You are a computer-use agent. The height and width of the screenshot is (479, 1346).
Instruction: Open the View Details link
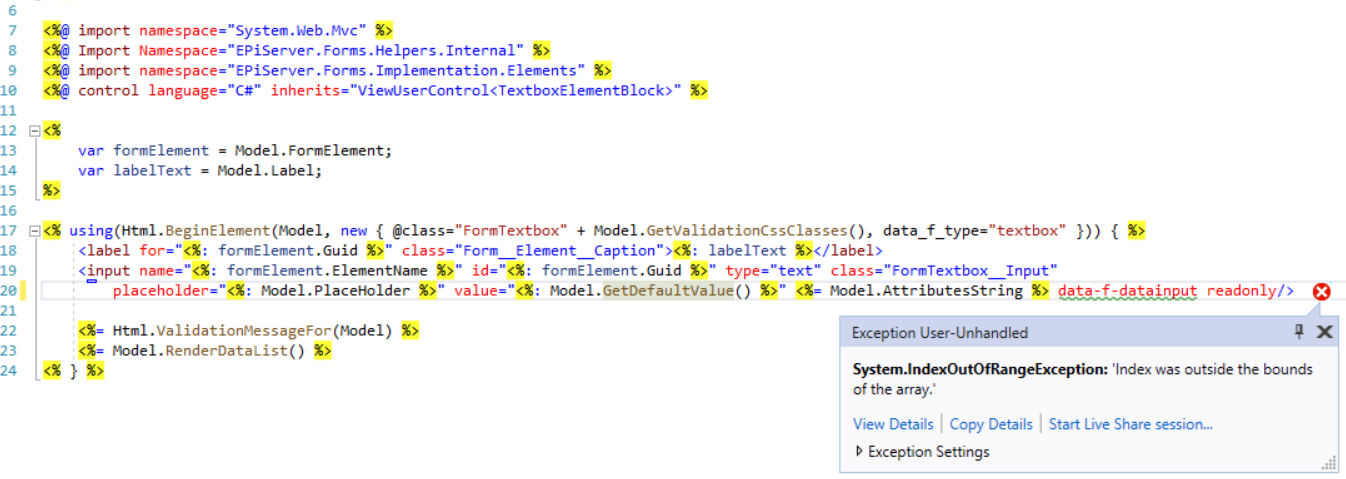tap(892, 424)
